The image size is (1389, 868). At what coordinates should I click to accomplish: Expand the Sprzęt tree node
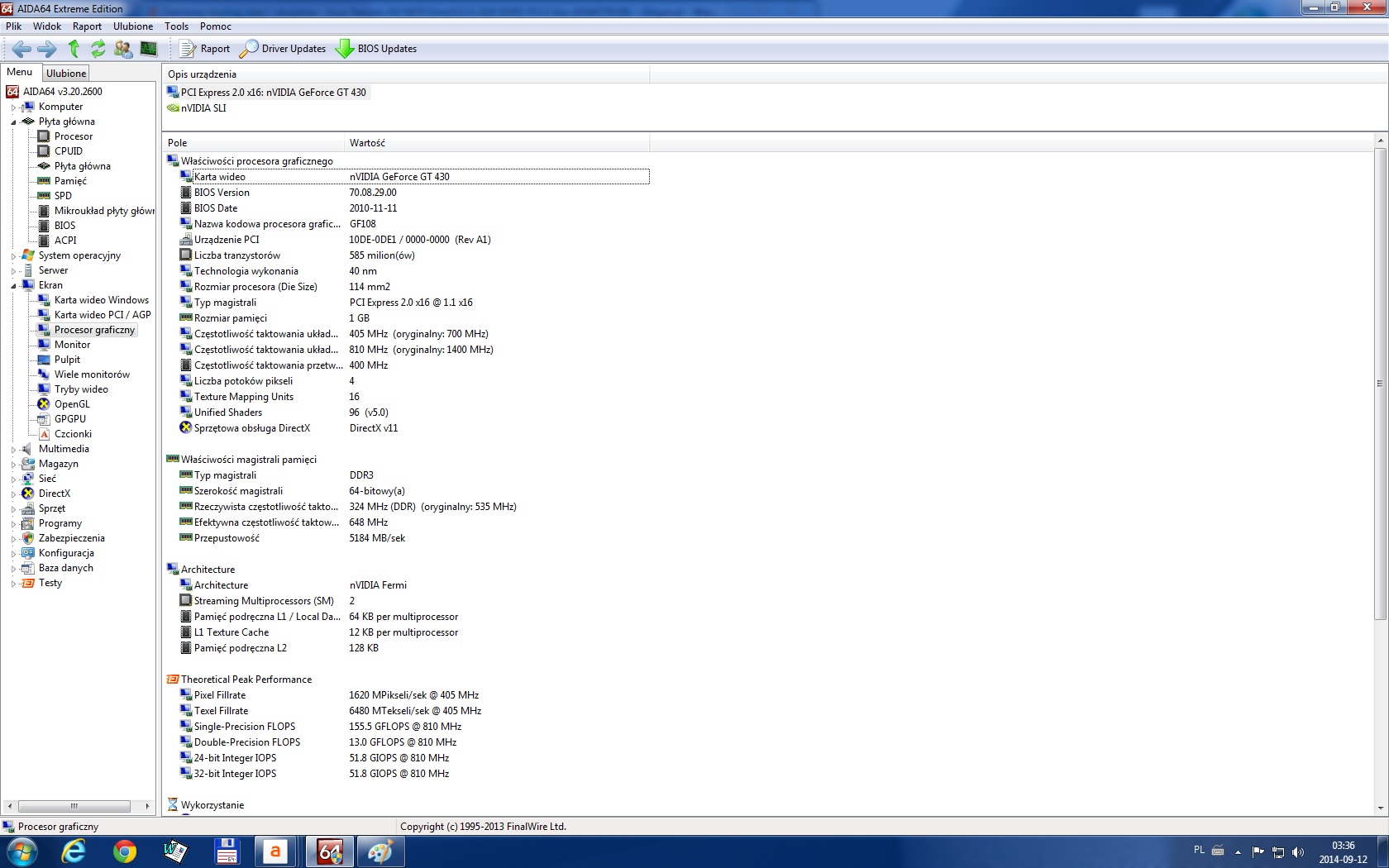(13, 509)
